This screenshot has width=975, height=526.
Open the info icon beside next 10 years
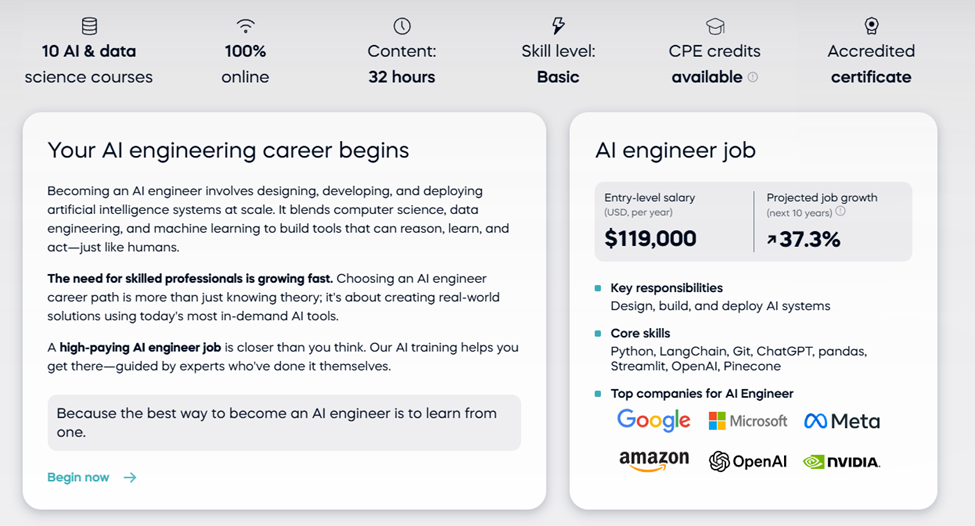[840, 212]
